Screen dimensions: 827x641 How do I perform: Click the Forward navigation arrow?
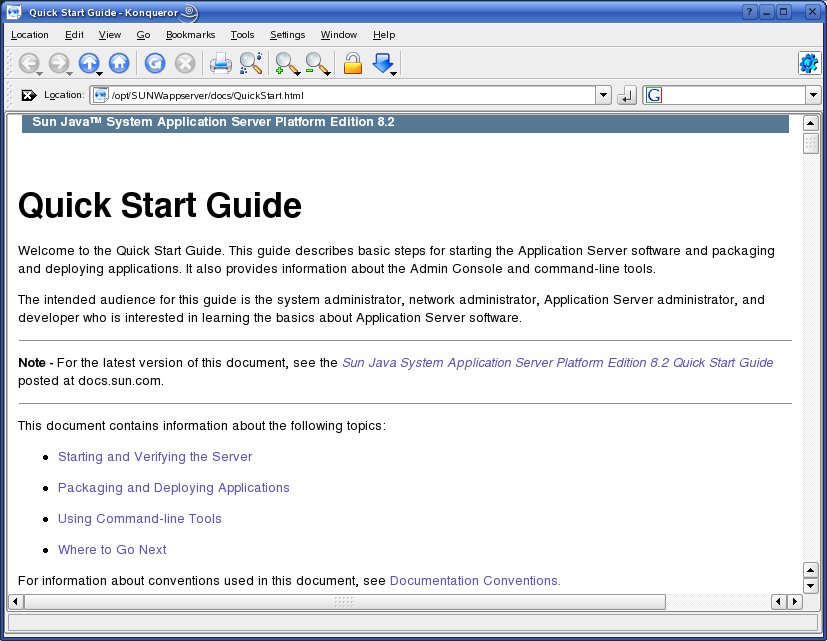tap(59, 63)
